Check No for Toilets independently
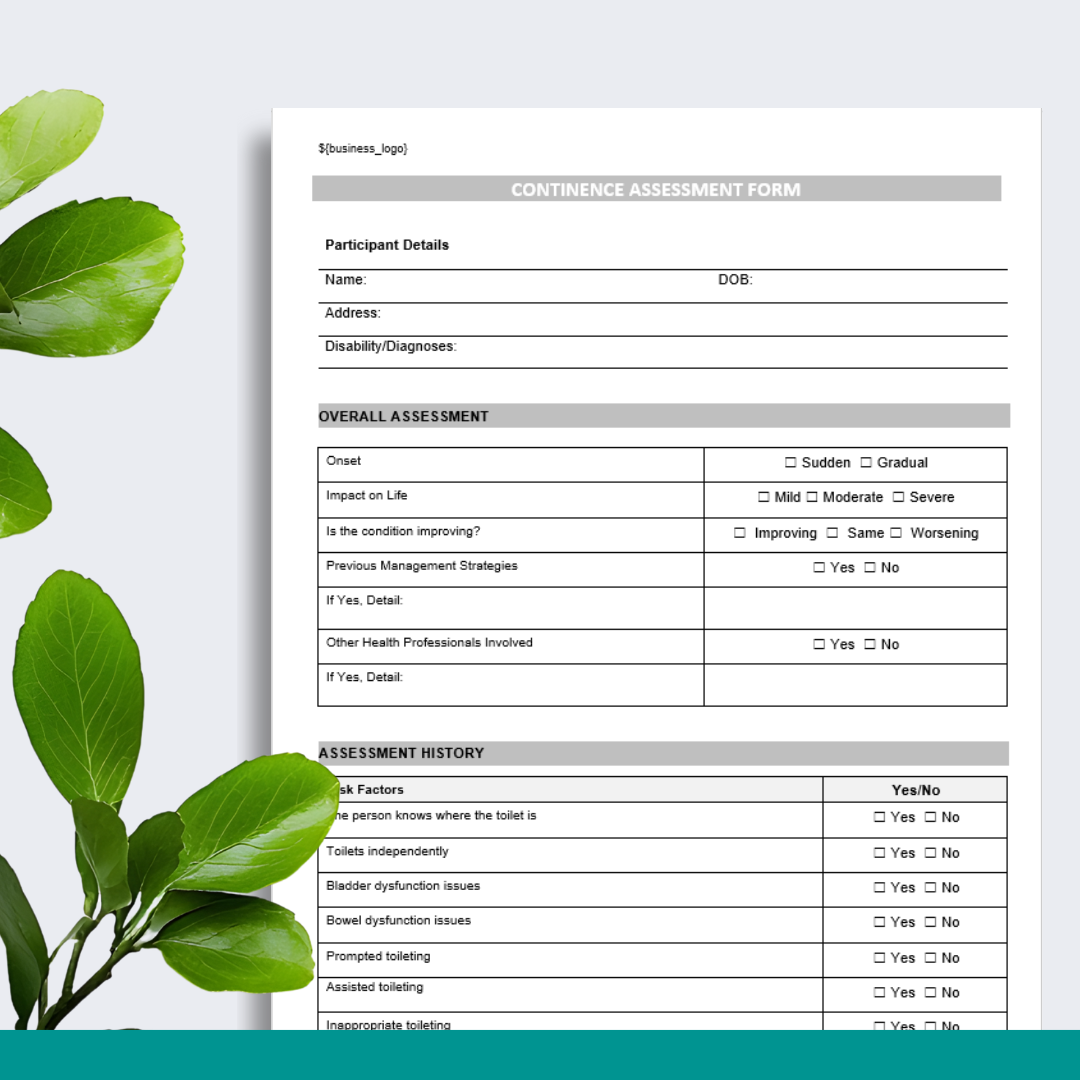Screen dimensions: 1080x1080 click(x=929, y=853)
